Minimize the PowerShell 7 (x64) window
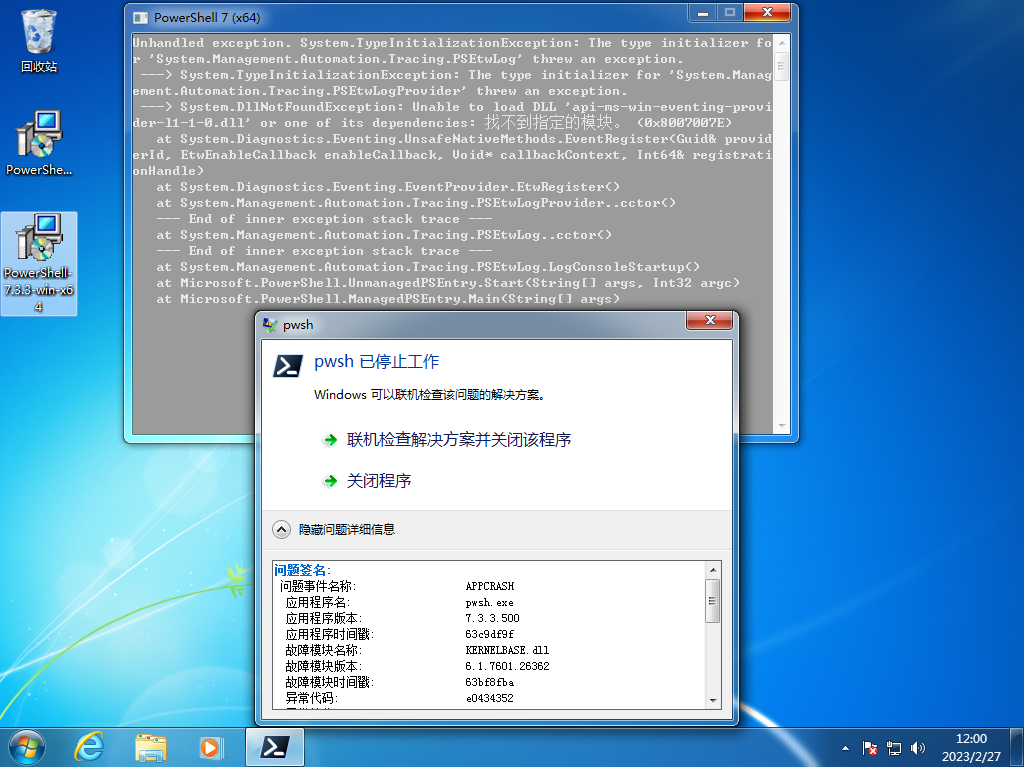This screenshot has width=1024, height=767. [703, 12]
